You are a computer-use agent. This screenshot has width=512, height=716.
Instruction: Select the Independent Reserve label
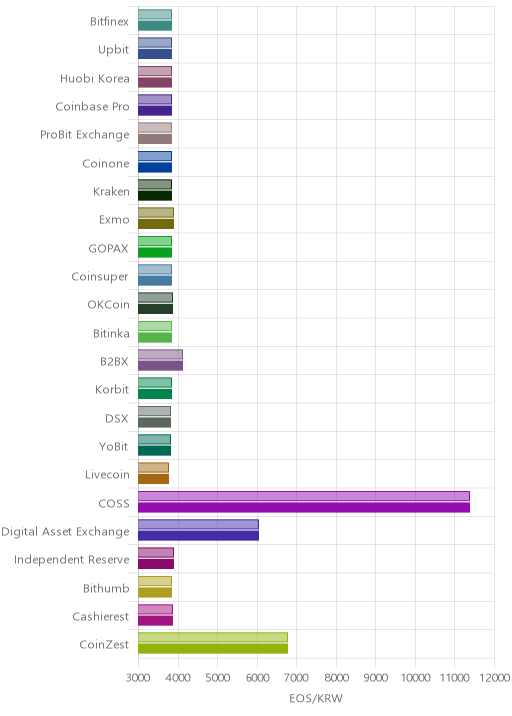(72, 560)
